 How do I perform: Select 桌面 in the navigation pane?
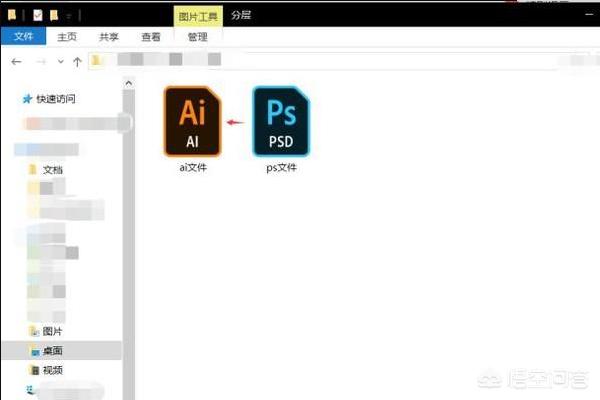tap(51, 350)
